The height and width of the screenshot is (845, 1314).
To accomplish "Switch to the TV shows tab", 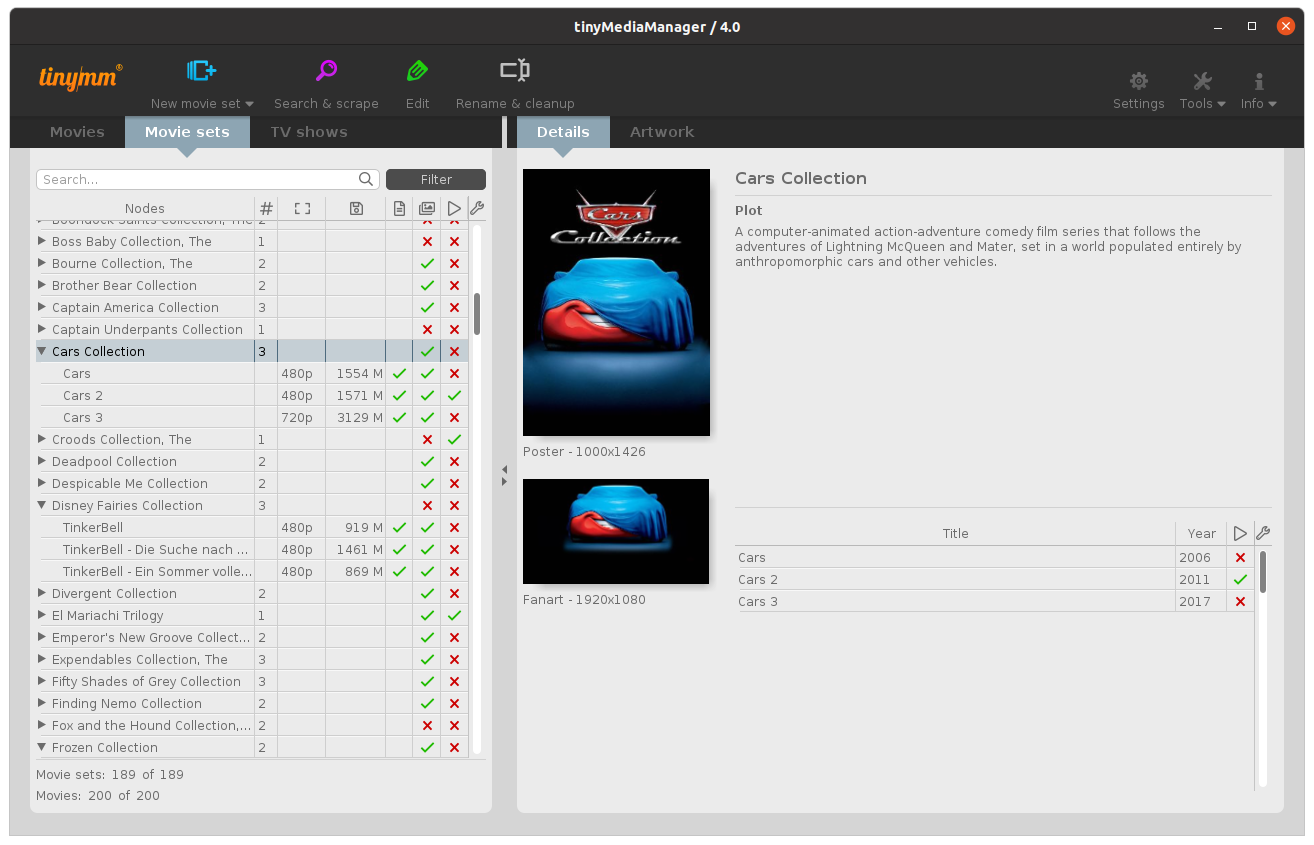I will (x=308, y=132).
